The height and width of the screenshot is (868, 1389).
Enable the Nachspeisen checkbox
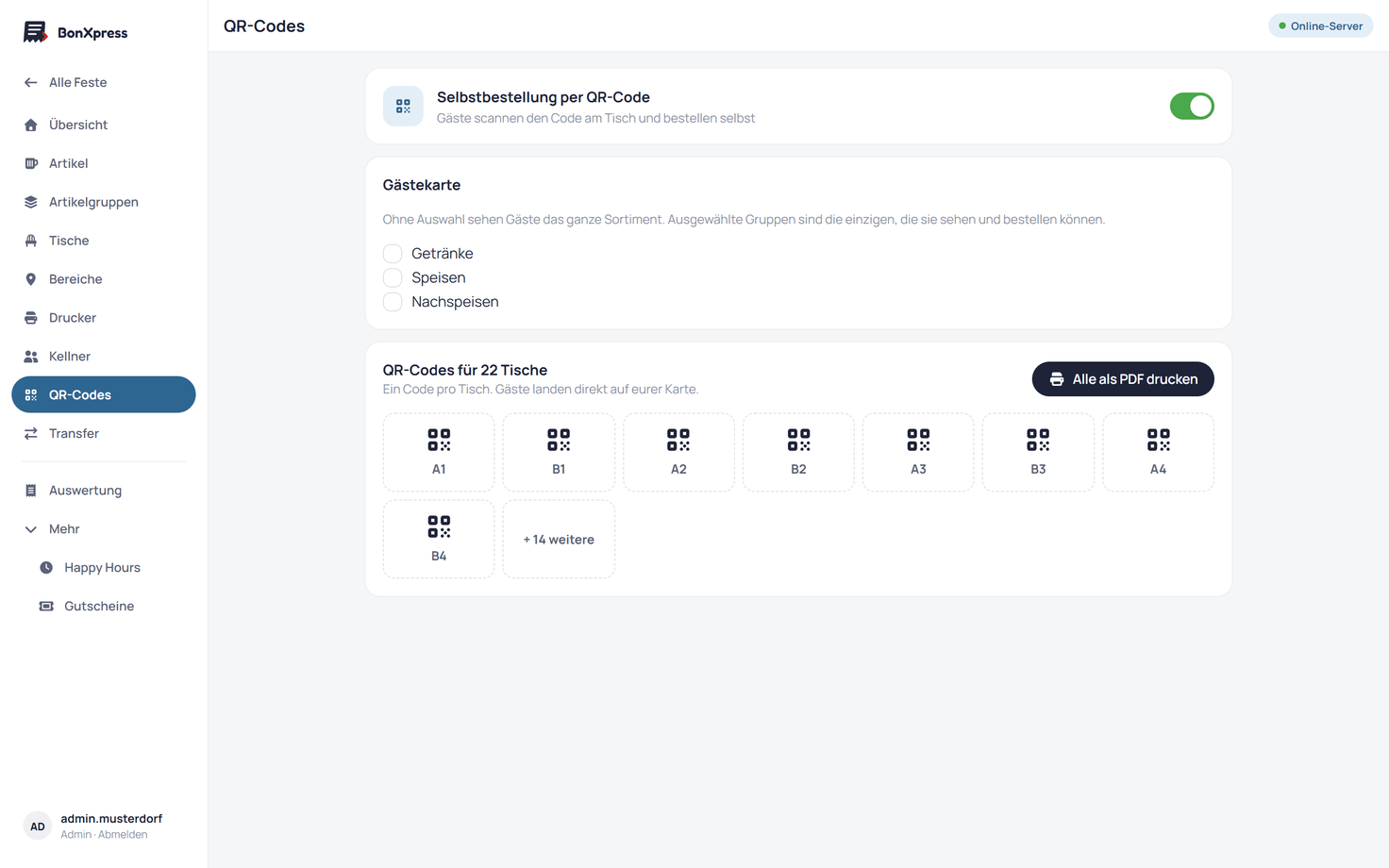[x=393, y=302]
